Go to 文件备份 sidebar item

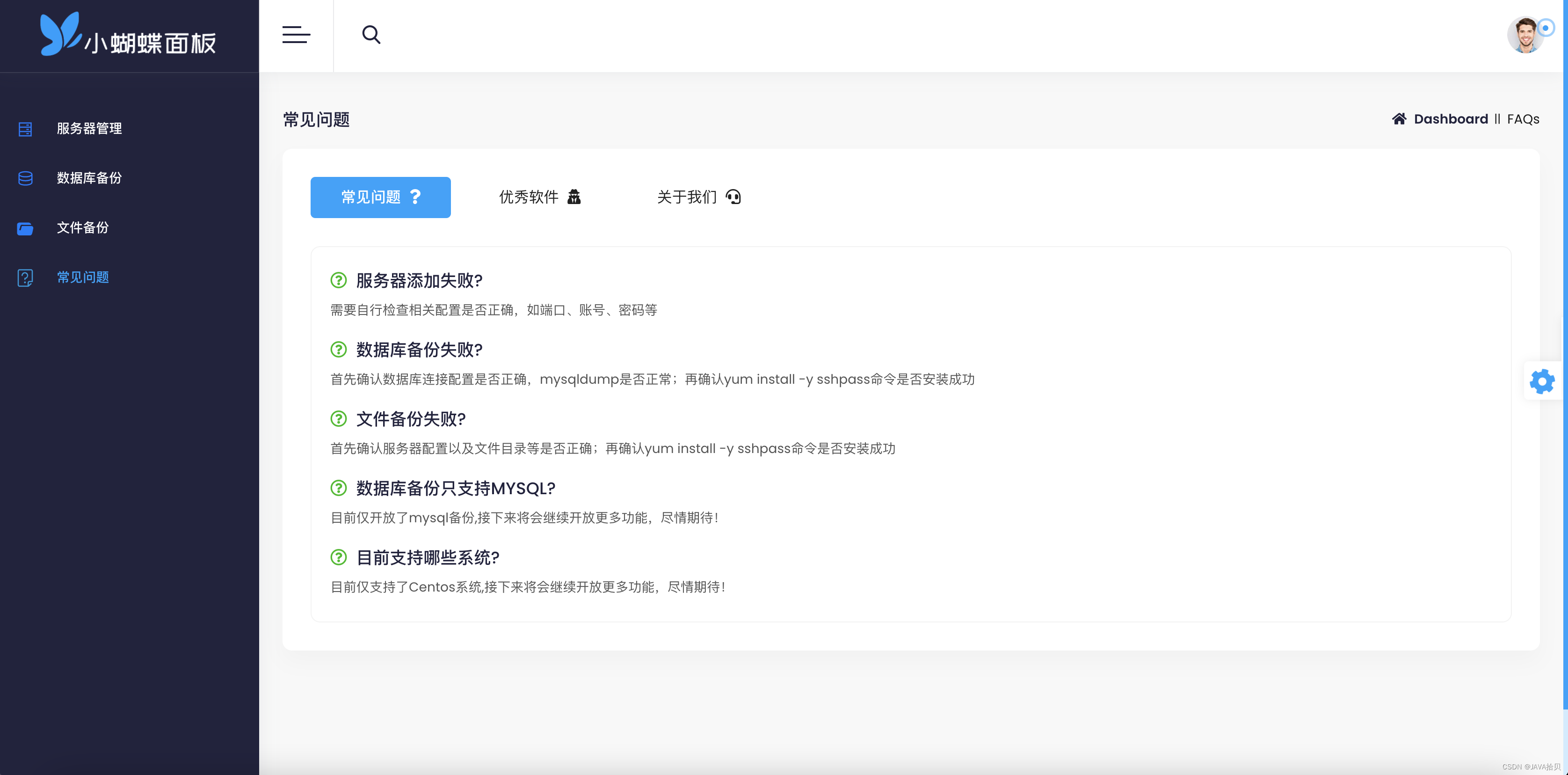[82, 228]
